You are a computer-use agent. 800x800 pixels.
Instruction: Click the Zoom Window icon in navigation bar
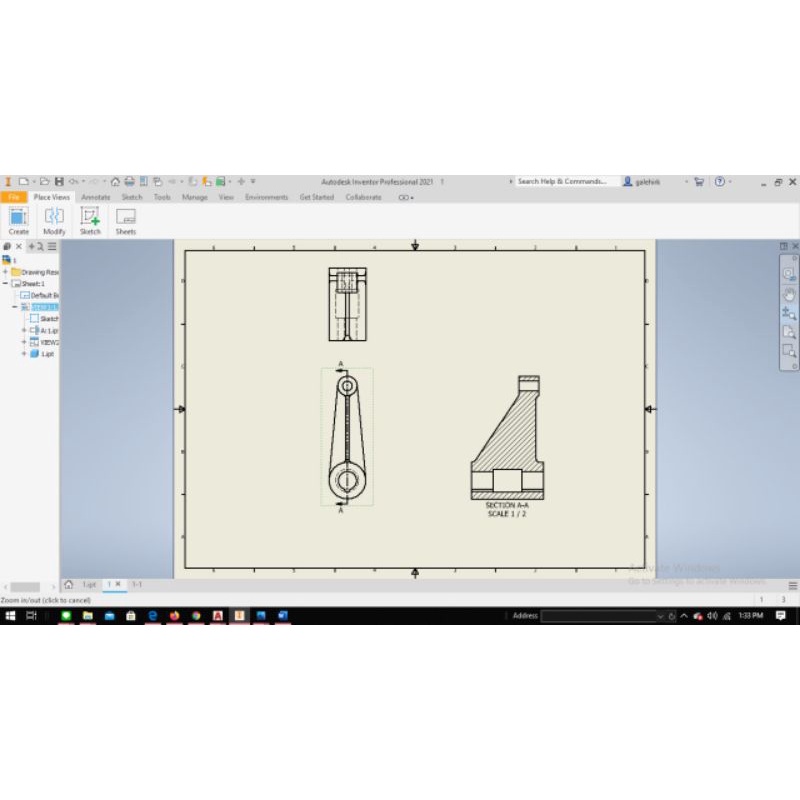tap(789, 351)
